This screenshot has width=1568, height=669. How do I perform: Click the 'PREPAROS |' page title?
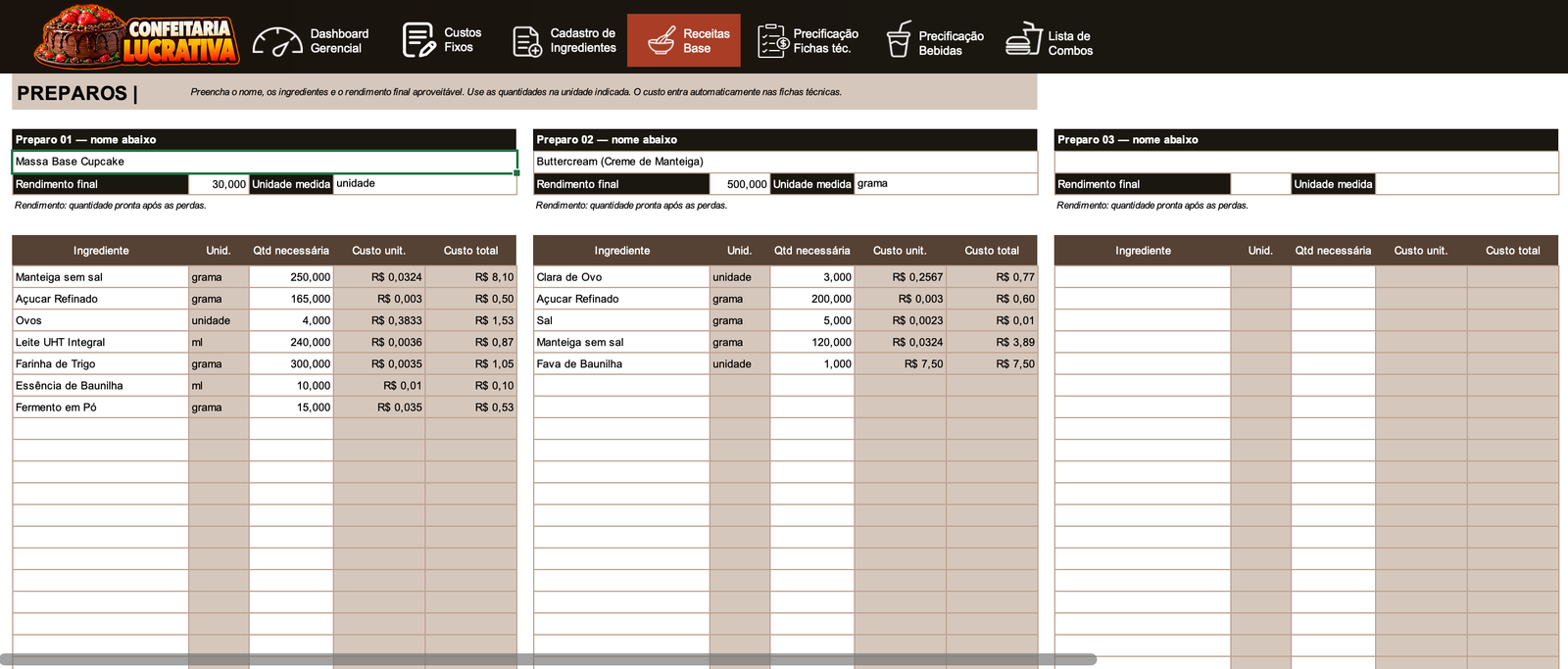[77, 93]
